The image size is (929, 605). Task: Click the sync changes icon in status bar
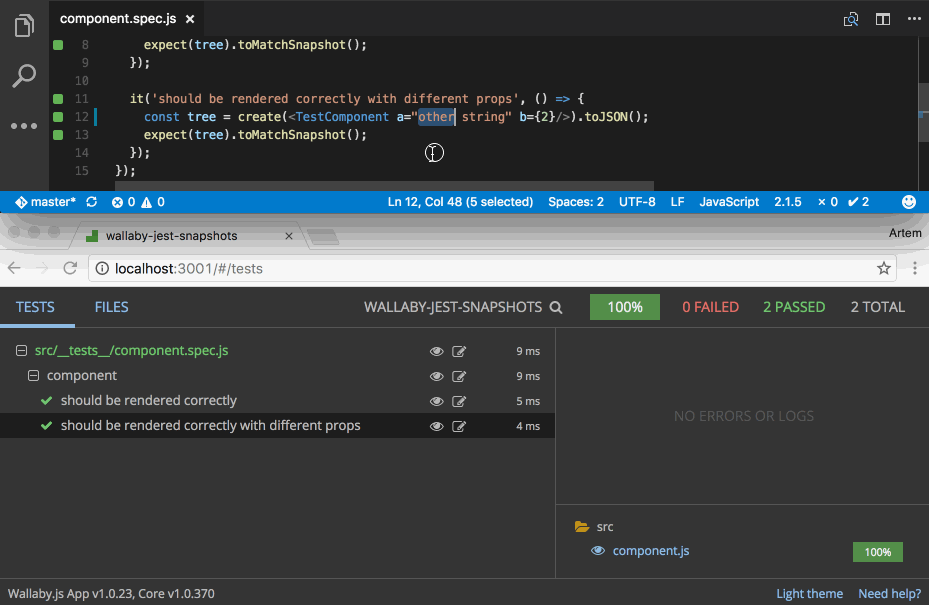pos(92,202)
